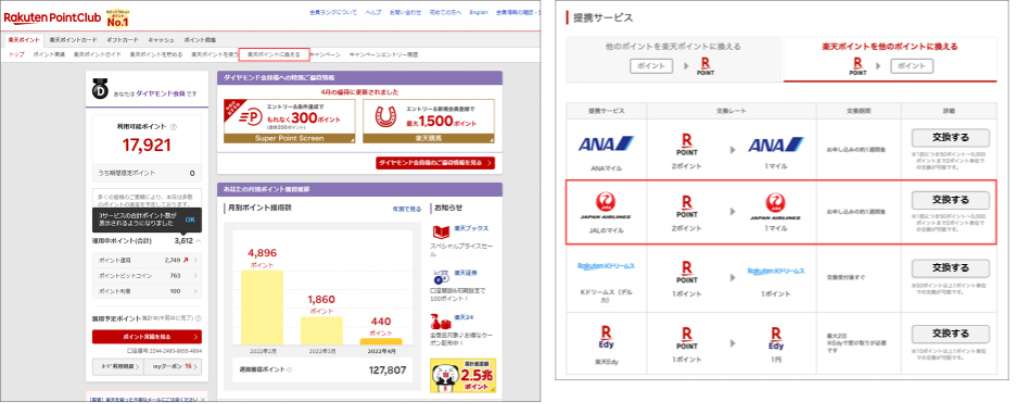1018x404 pixels.
Task: Click the JAL logo in the 交換レート column
Action: pos(775,206)
